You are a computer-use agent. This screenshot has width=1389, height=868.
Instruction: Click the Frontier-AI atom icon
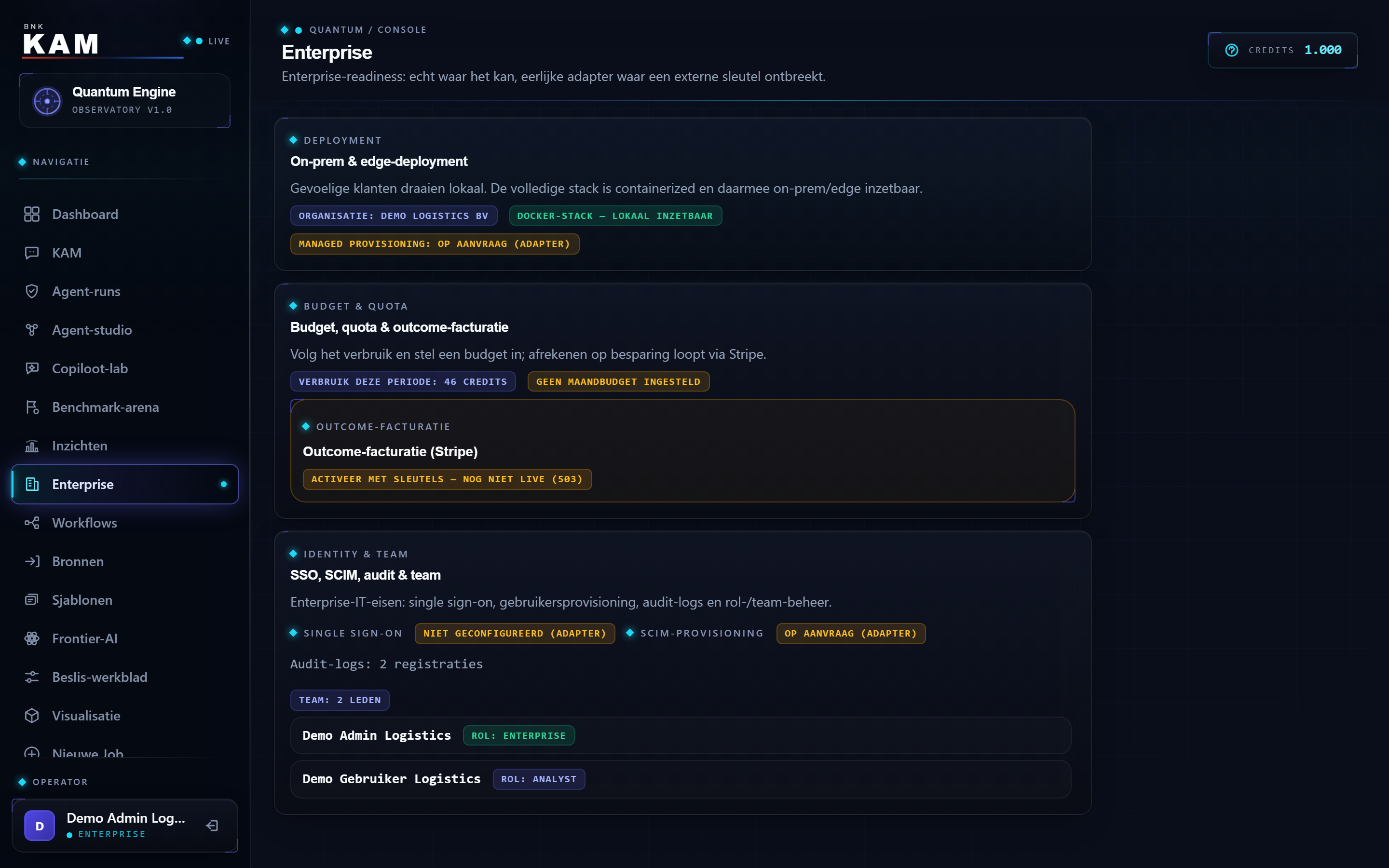31,638
